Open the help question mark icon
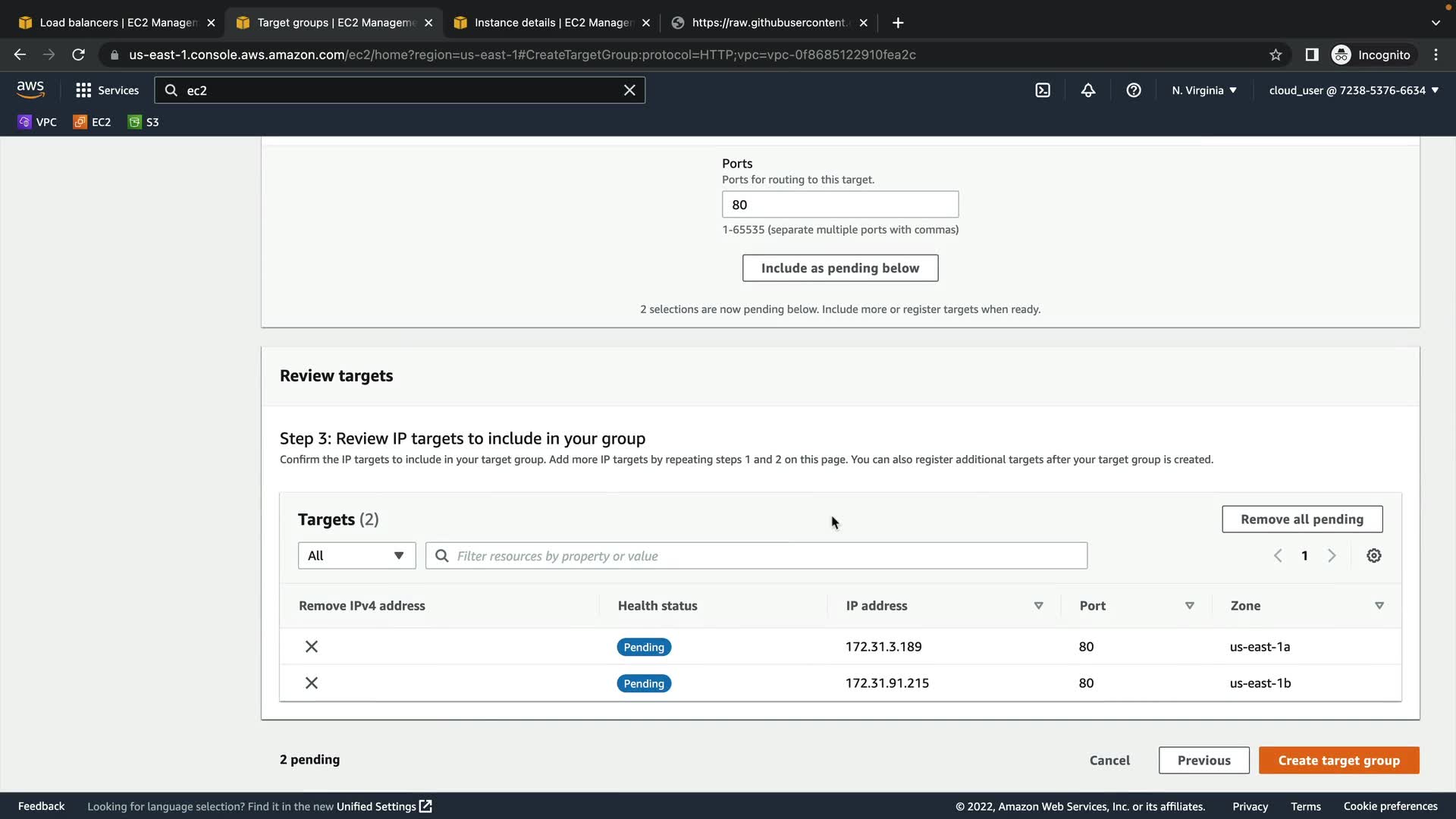Viewport: 1456px width, 819px height. [1134, 90]
